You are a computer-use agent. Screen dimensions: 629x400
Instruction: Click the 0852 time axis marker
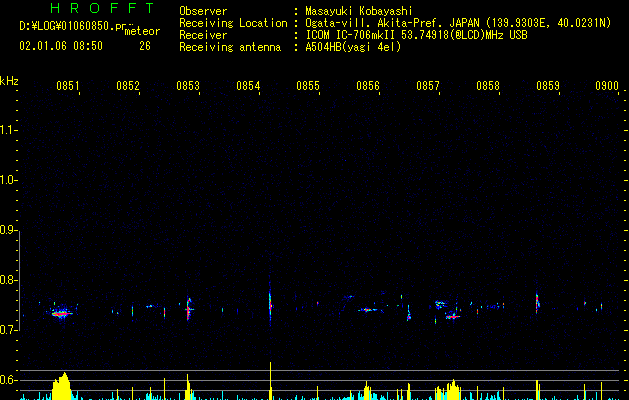pos(128,86)
